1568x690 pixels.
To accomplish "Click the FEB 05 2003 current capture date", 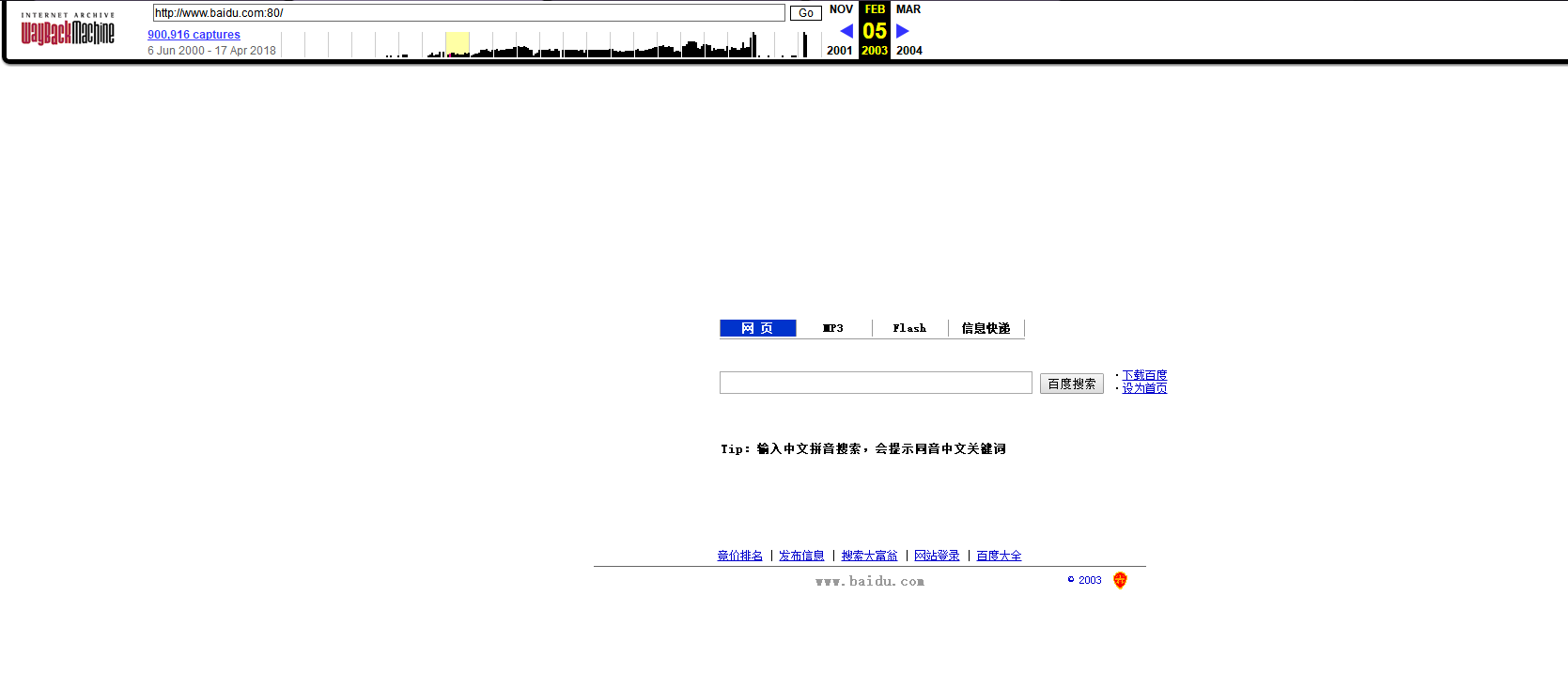I will pos(875,30).
